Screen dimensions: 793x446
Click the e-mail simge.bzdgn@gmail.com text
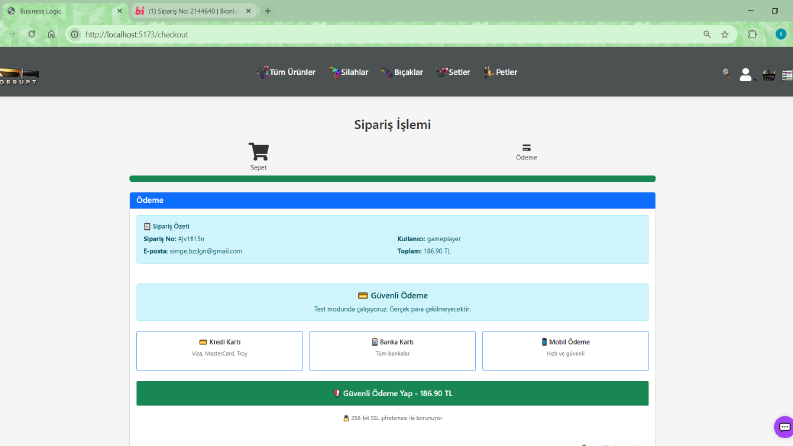pyautogui.click(x=206, y=251)
